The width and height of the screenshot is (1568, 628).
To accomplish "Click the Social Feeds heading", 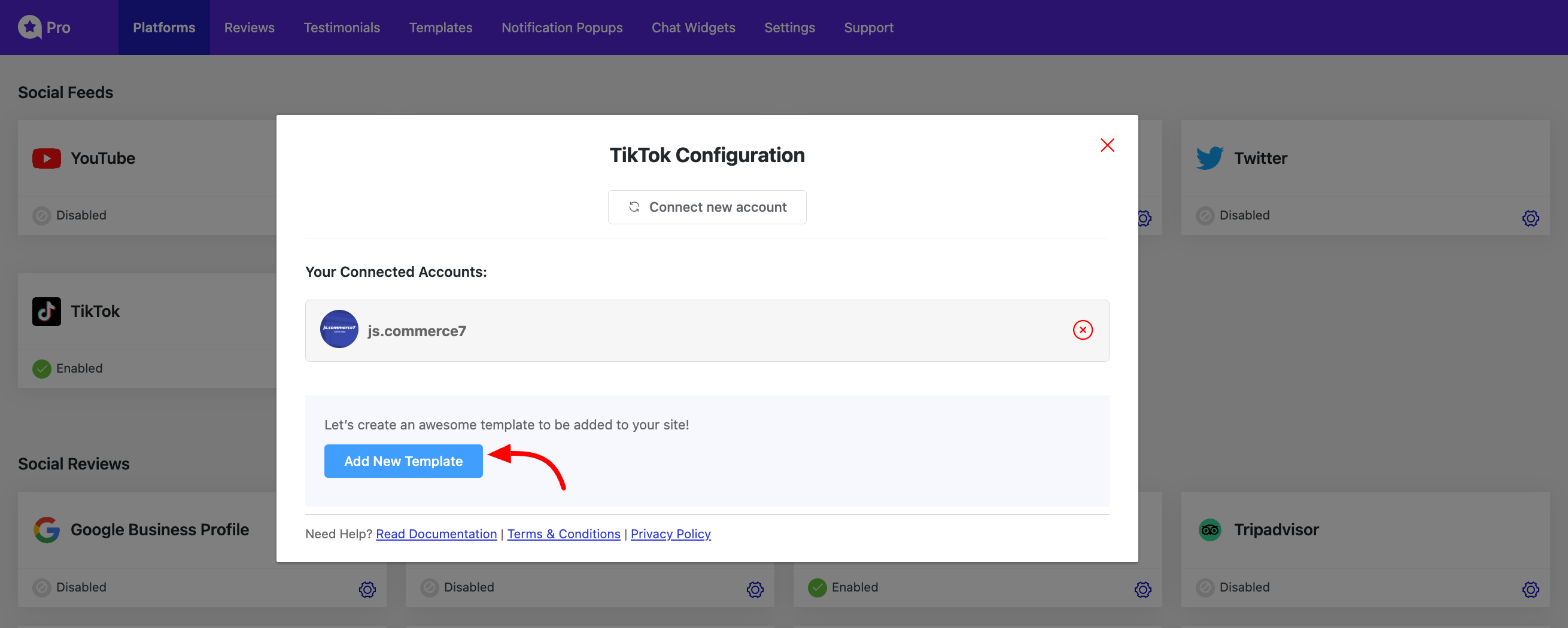I will (x=65, y=93).
